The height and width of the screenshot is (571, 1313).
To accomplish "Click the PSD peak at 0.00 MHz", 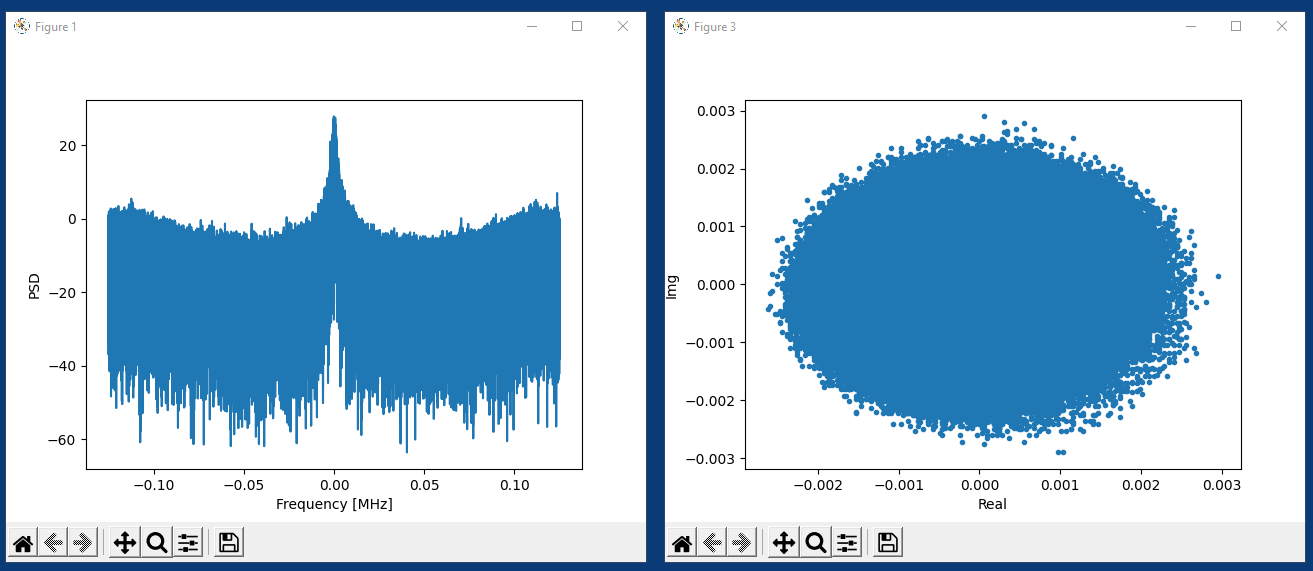I will (334, 118).
